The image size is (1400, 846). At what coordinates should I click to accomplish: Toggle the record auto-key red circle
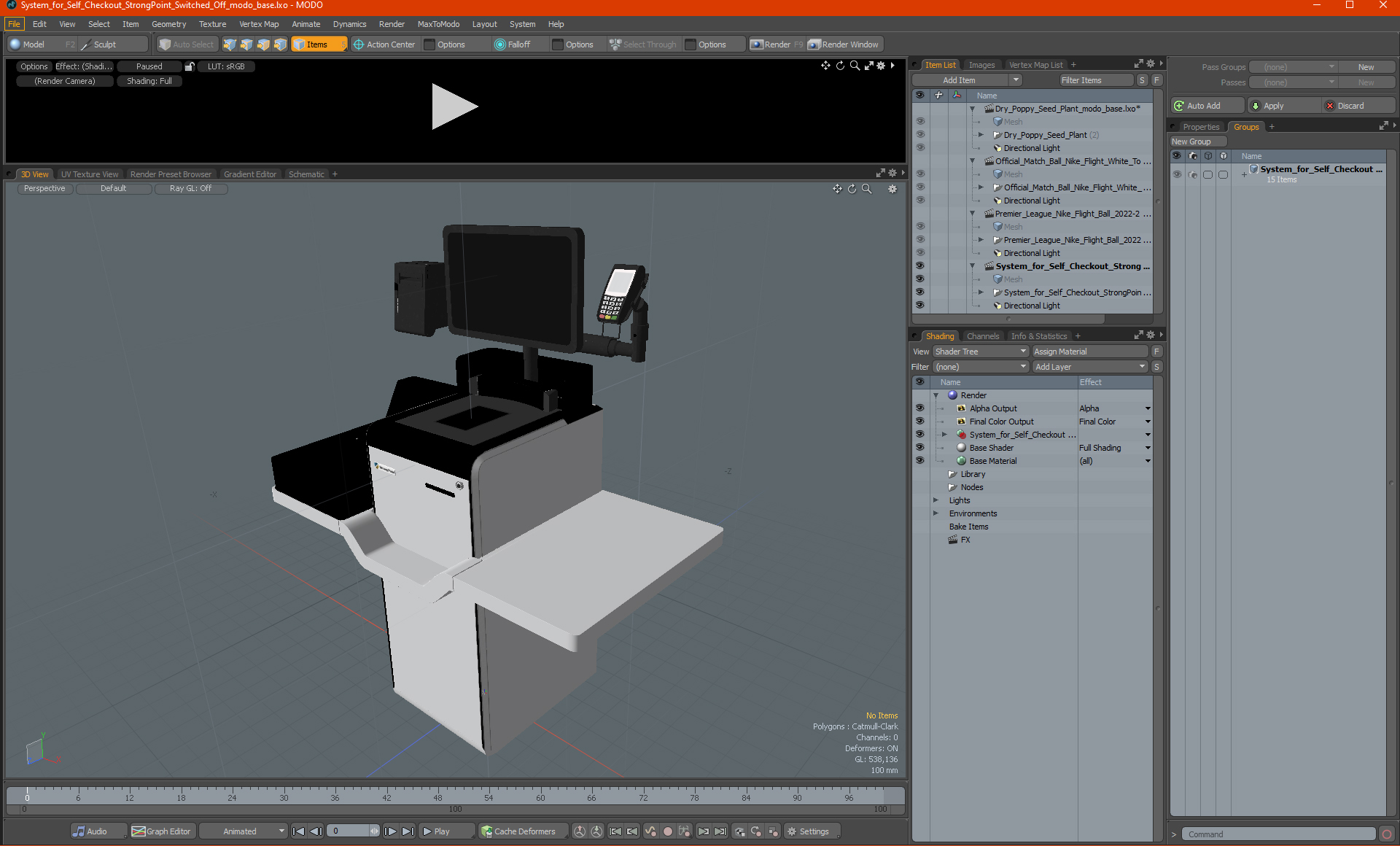[x=667, y=831]
